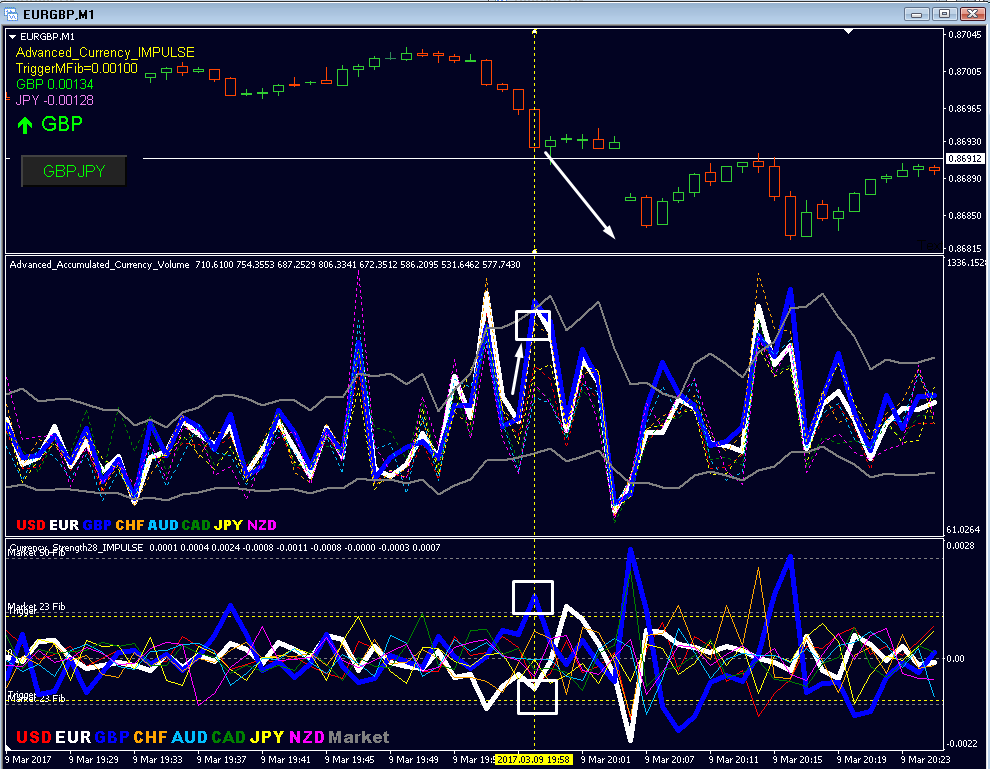Viewport: 990px width, 769px height.
Task: Maximize the EURGBP,M1 chart window
Action: [x=945, y=13]
